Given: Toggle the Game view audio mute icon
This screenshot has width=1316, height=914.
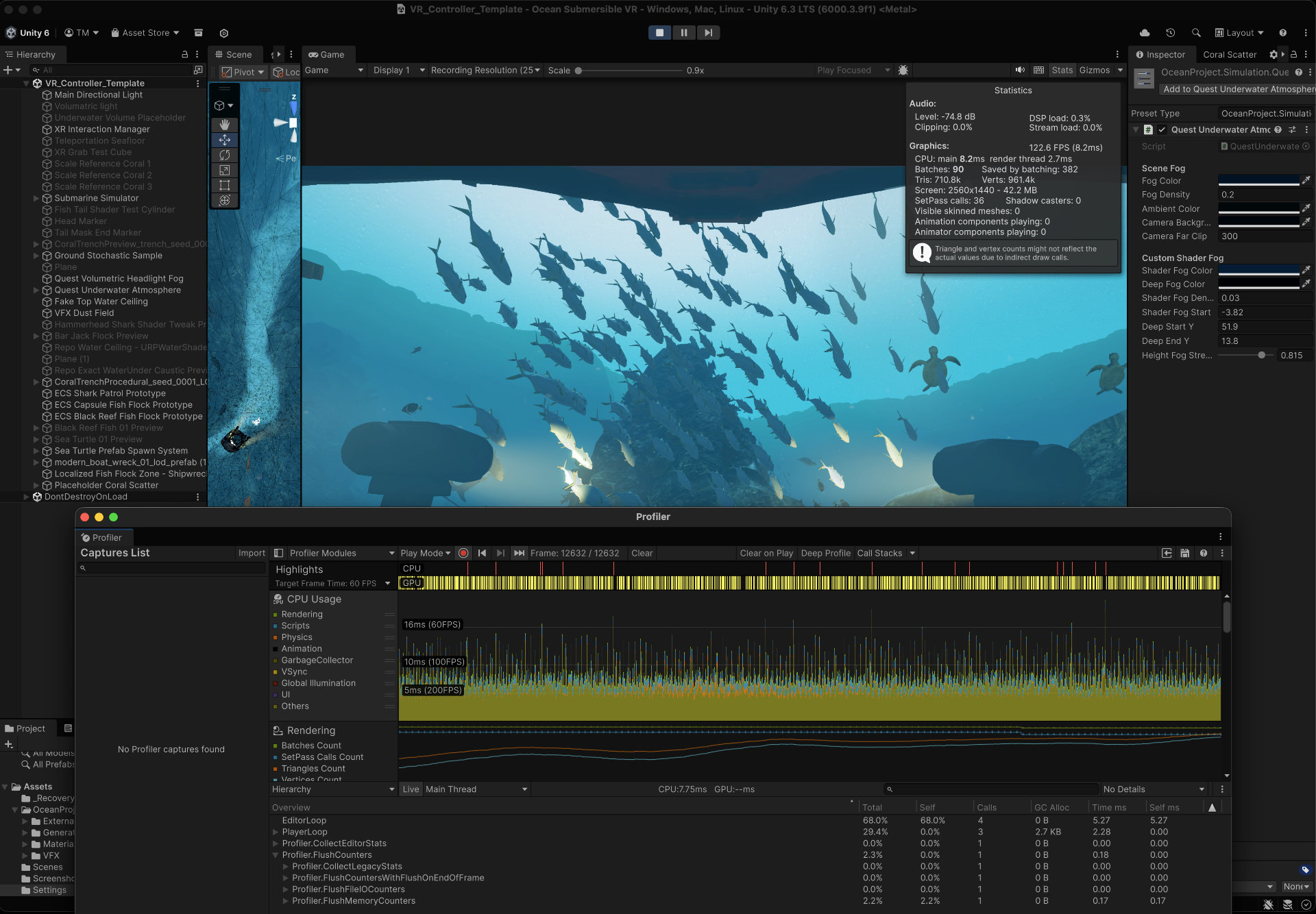Looking at the screenshot, I should 1020,70.
